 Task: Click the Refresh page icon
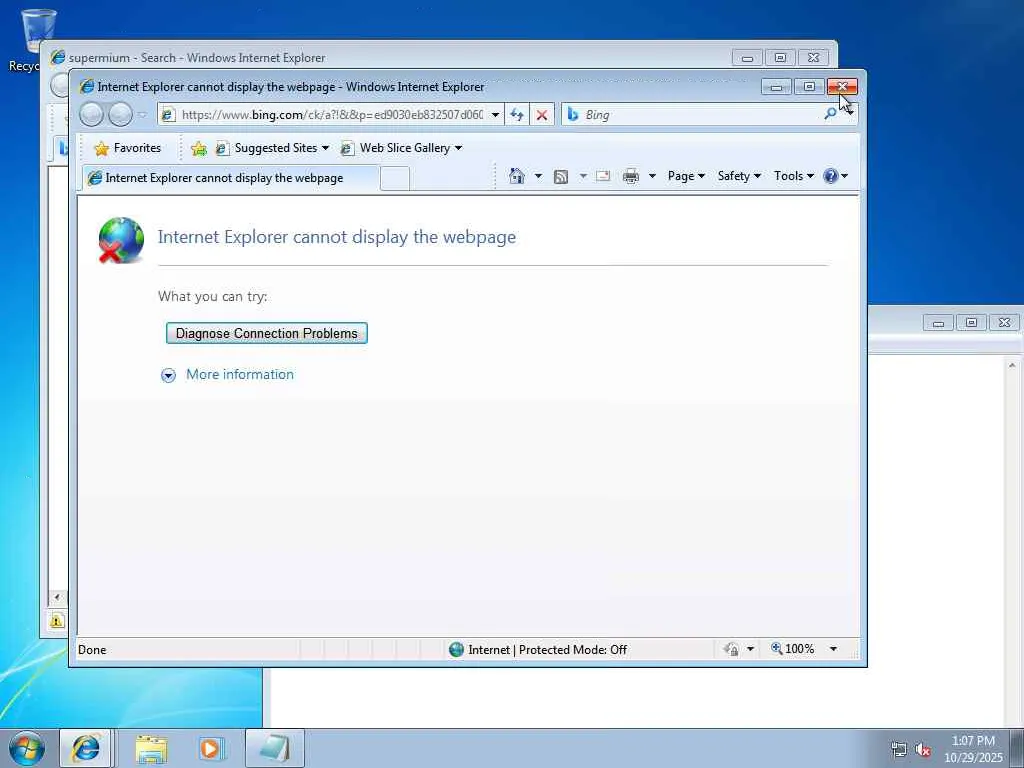[517, 115]
